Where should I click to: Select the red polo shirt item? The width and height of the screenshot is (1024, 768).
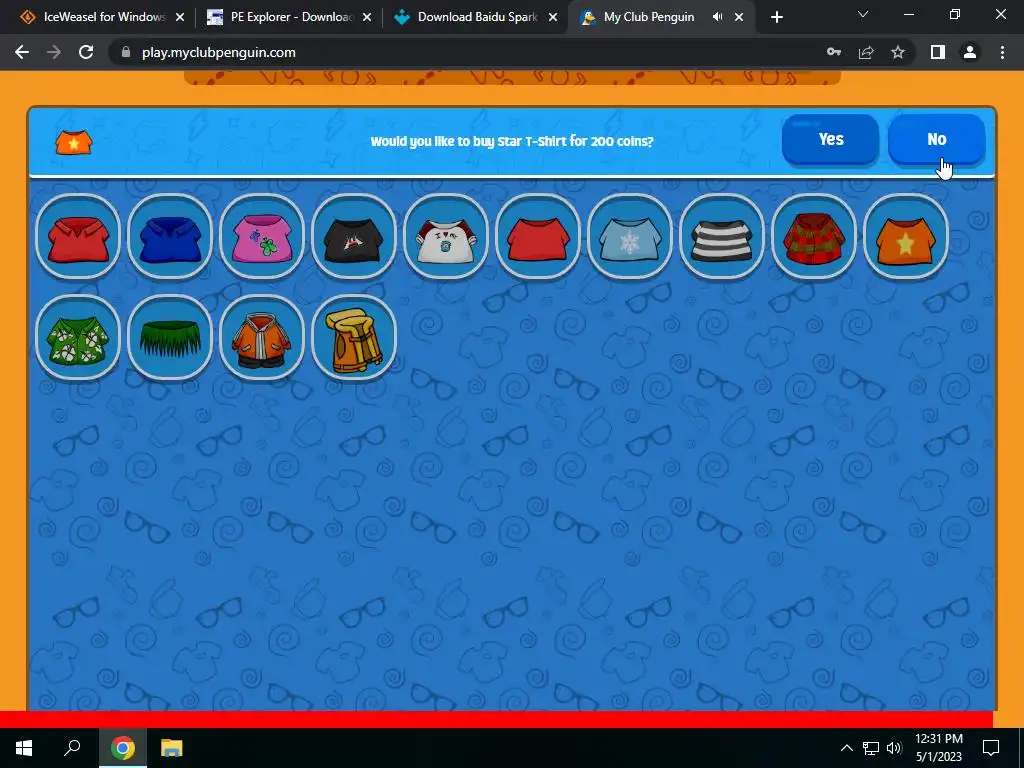(78, 236)
